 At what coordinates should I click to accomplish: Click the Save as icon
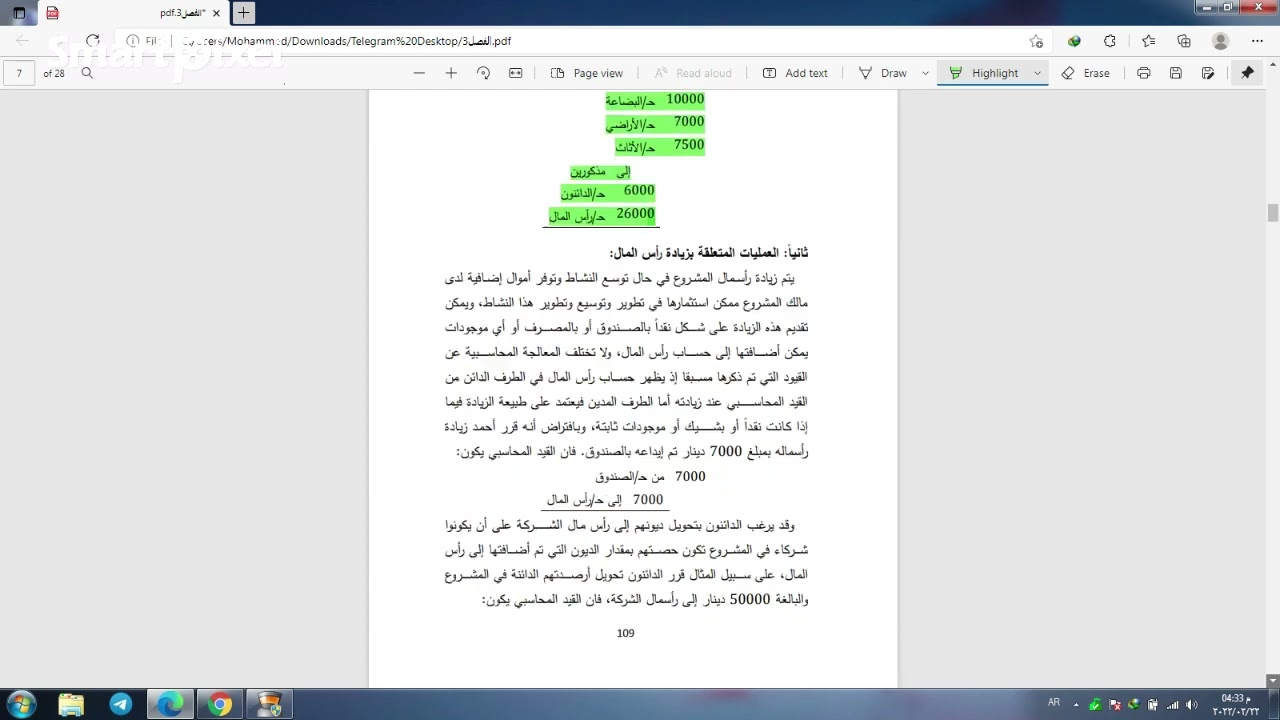point(1208,73)
